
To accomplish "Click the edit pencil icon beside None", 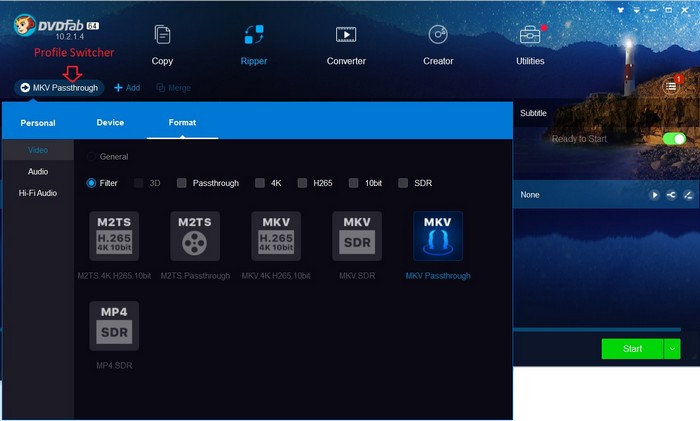I will point(688,195).
